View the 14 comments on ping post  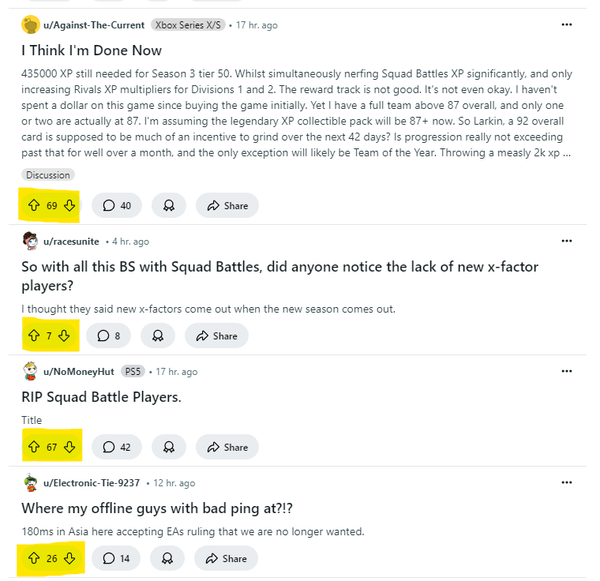click(116, 558)
